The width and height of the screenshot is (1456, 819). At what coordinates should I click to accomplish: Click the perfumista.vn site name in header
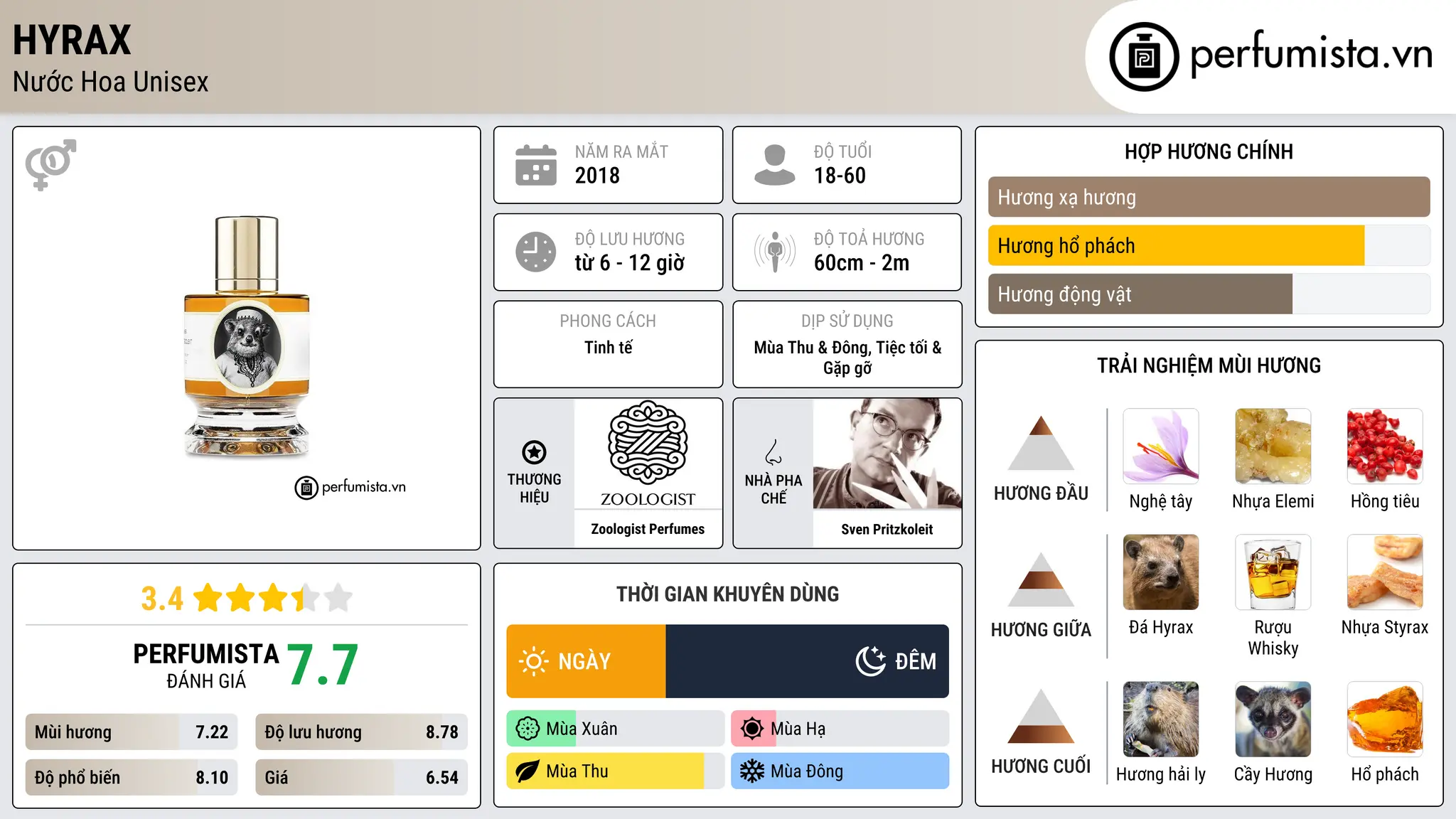tap(1312, 54)
